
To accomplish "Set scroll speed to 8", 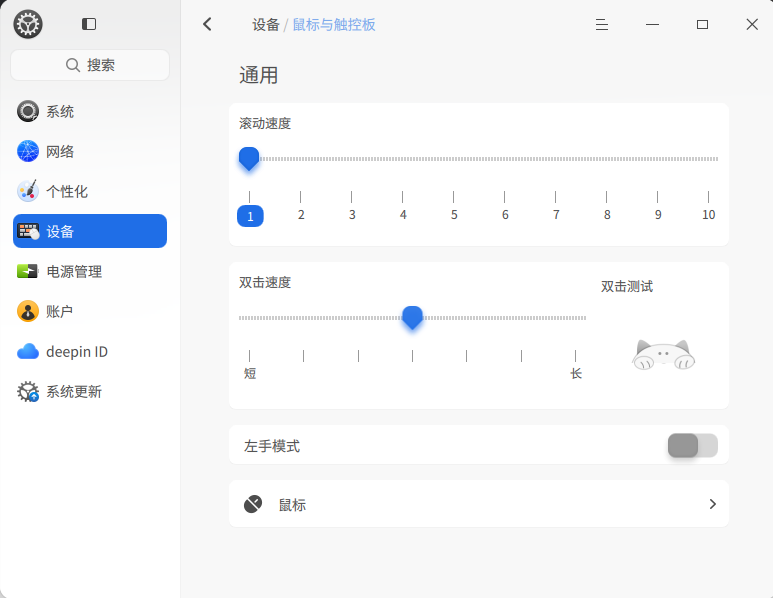I will coord(607,214).
